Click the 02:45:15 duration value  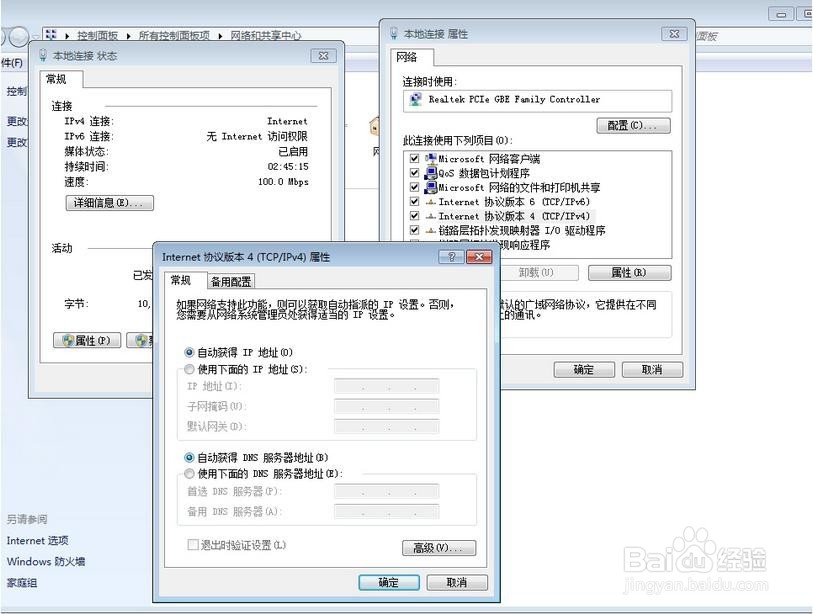(x=288, y=166)
